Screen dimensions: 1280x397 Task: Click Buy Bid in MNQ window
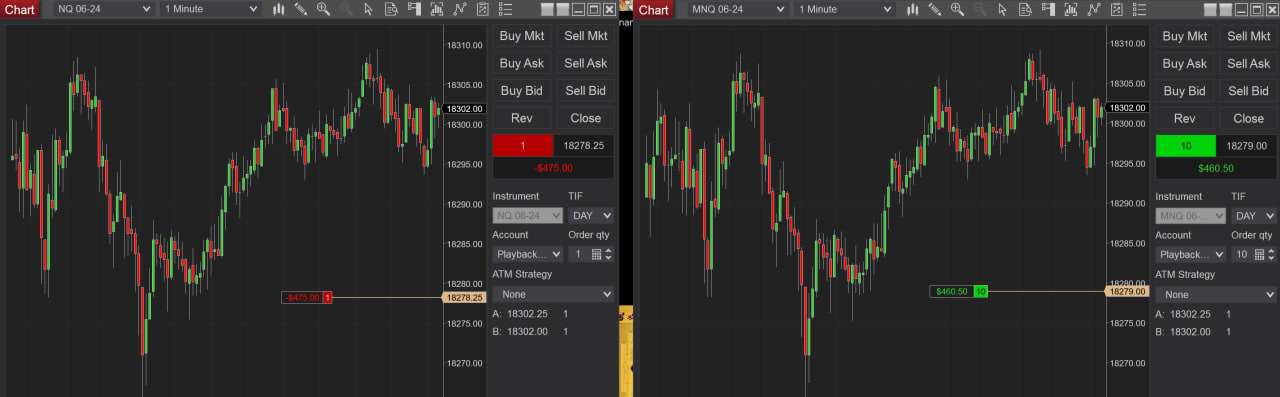tap(1185, 90)
